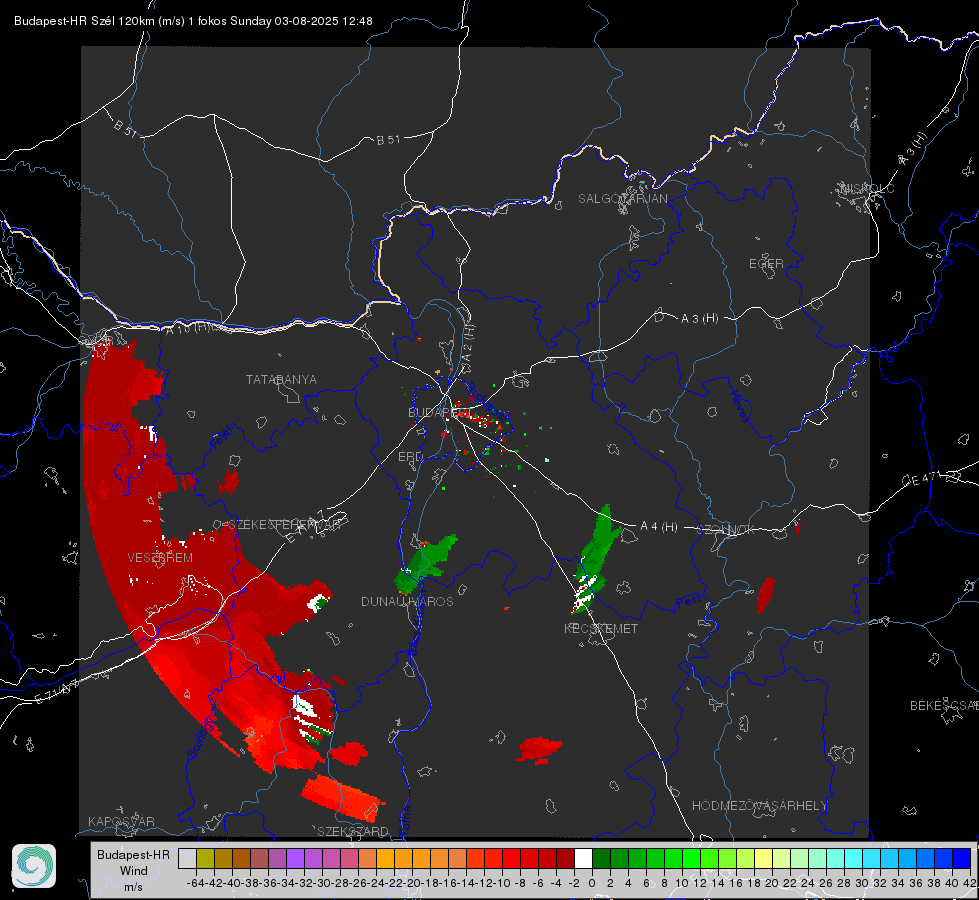979x900 pixels.
Task: Click the Budapest-HR Wind m/s legend label
Action: pyautogui.click(x=133, y=870)
